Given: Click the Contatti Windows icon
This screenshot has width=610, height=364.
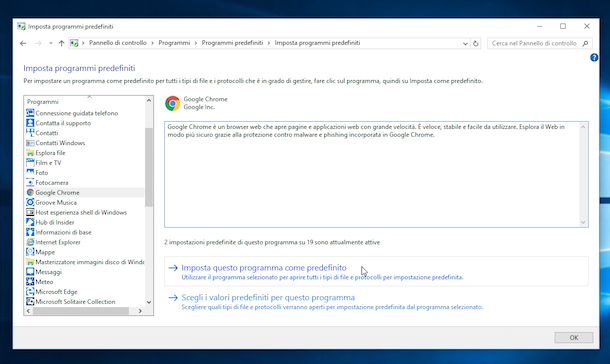Looking at the screenshot, I should pos(30,143).
